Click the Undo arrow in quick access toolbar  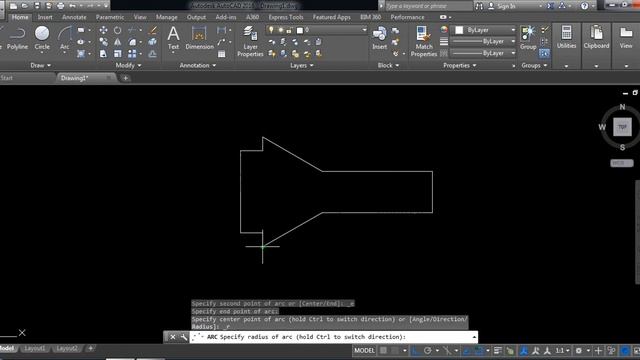pos(73,6)
